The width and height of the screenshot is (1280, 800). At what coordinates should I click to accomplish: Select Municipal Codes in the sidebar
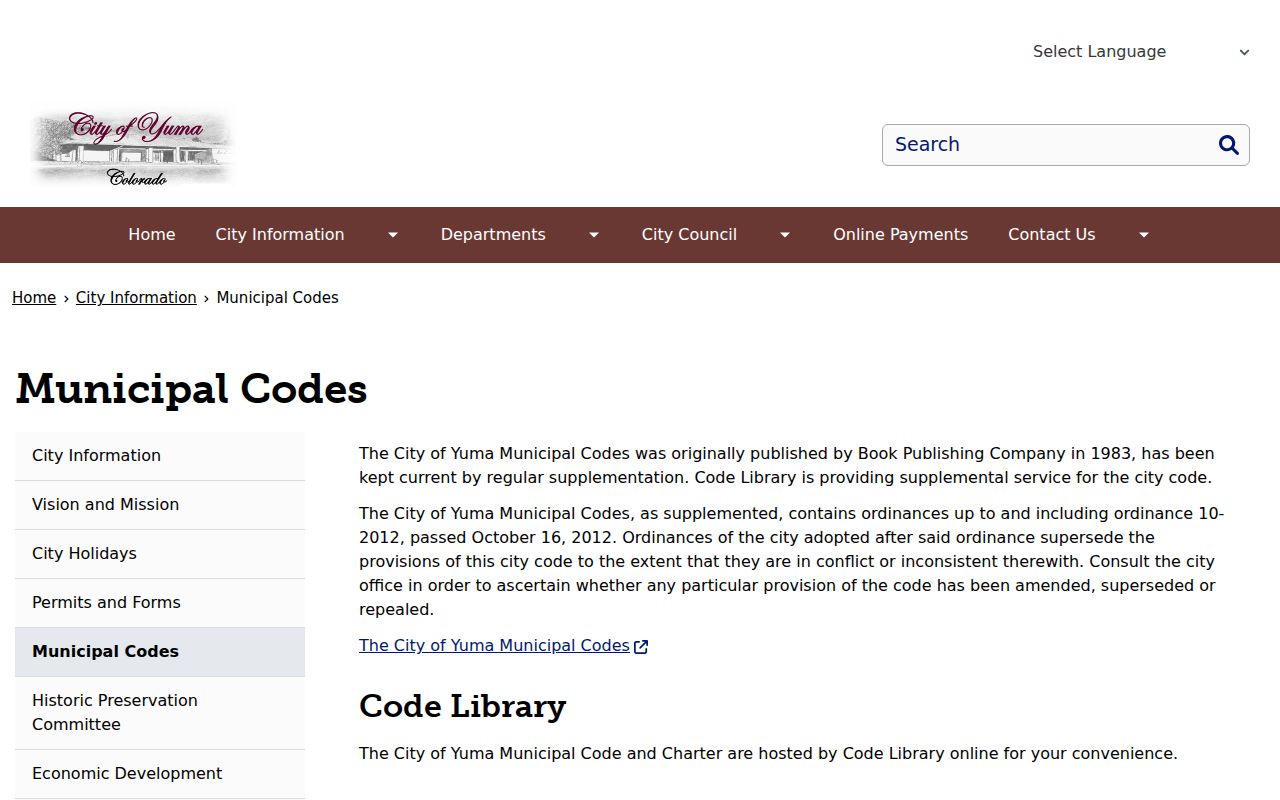(160, 652)
